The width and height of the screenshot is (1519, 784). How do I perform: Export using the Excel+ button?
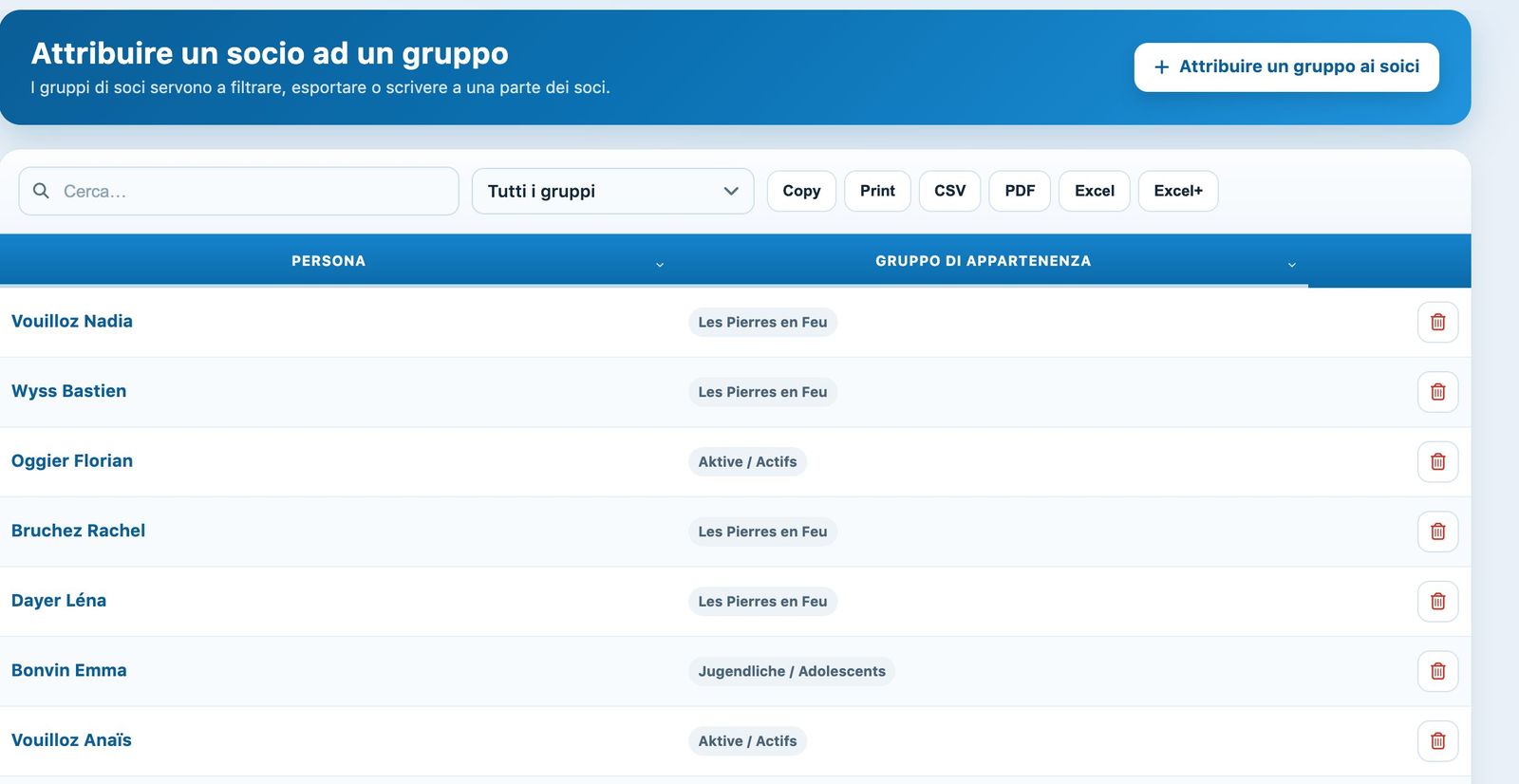(x=1178, y=191)
